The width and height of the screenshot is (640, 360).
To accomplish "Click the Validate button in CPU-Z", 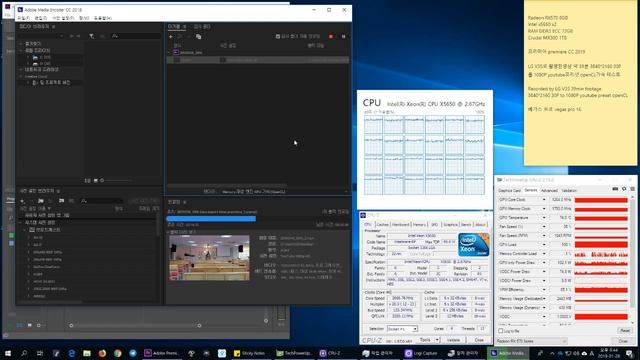I will pyautogui.click(x=453, y=340).
